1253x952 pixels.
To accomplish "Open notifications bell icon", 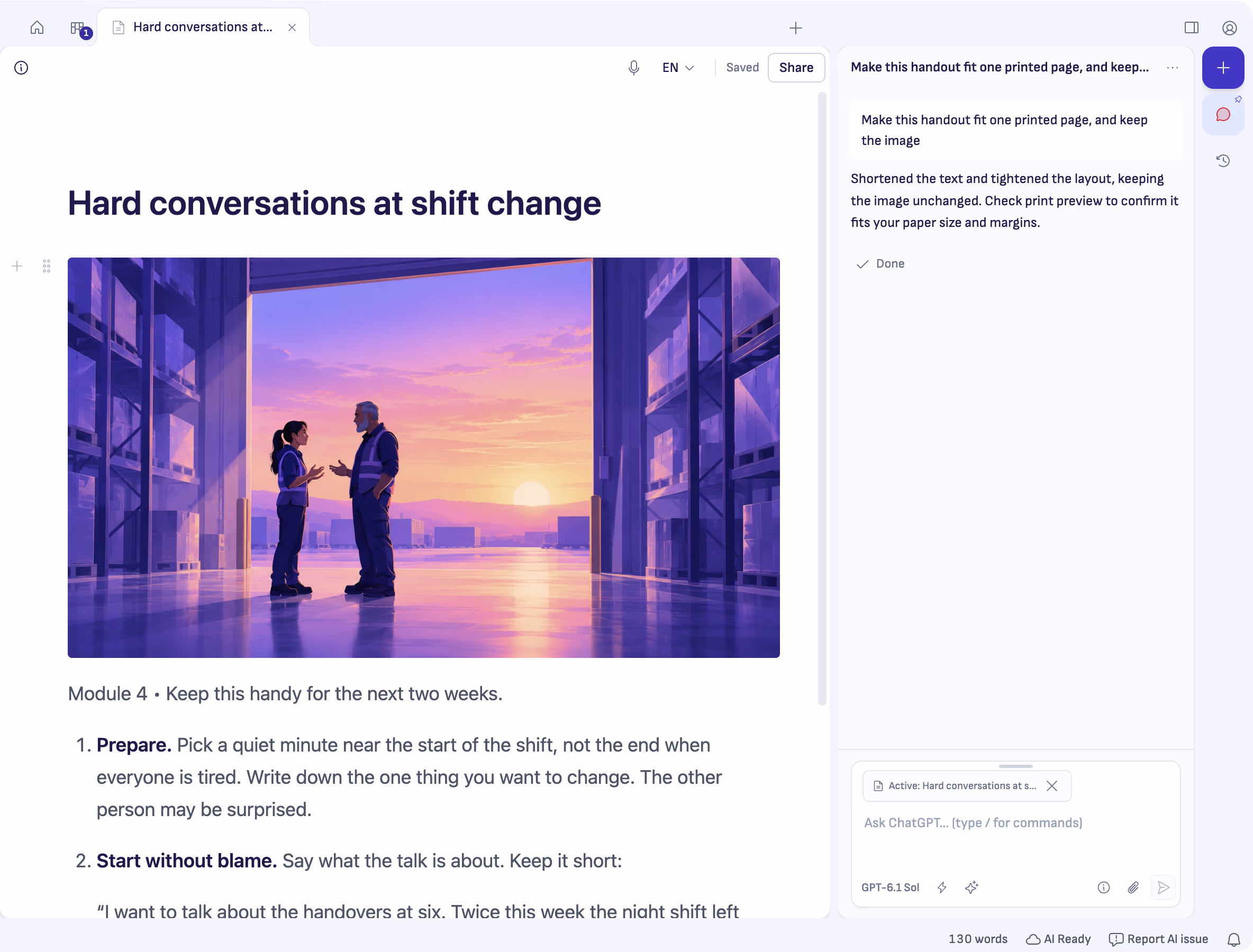I will pos(1234,939).
